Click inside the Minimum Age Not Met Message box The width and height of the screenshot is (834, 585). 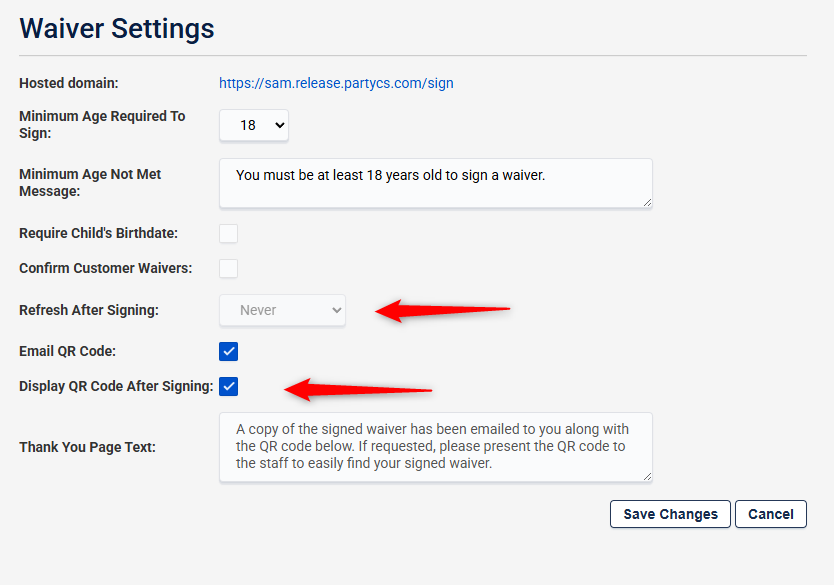435,183
